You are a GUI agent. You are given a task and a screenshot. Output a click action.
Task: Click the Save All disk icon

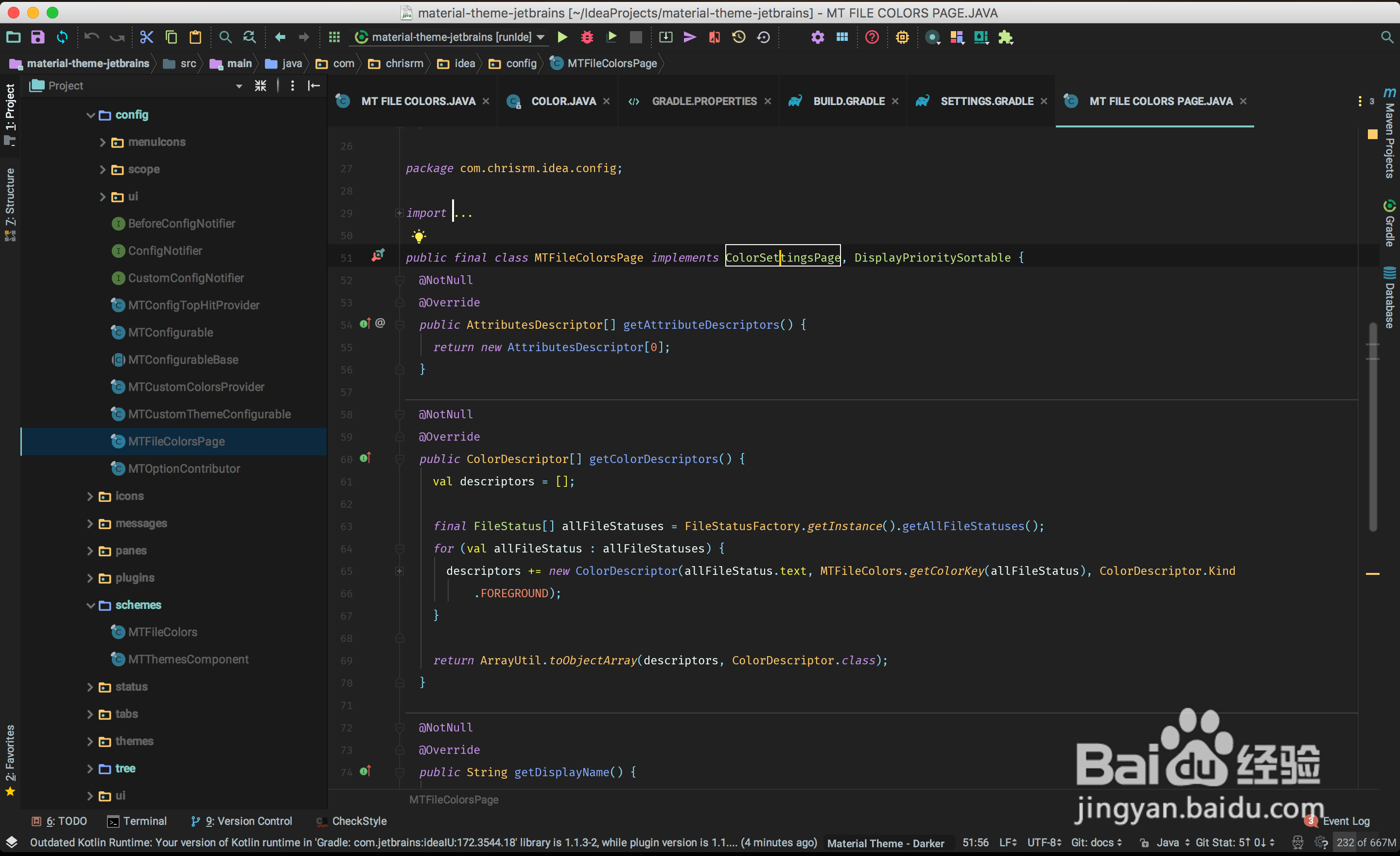pyautogui.click(x=37, y=37)
